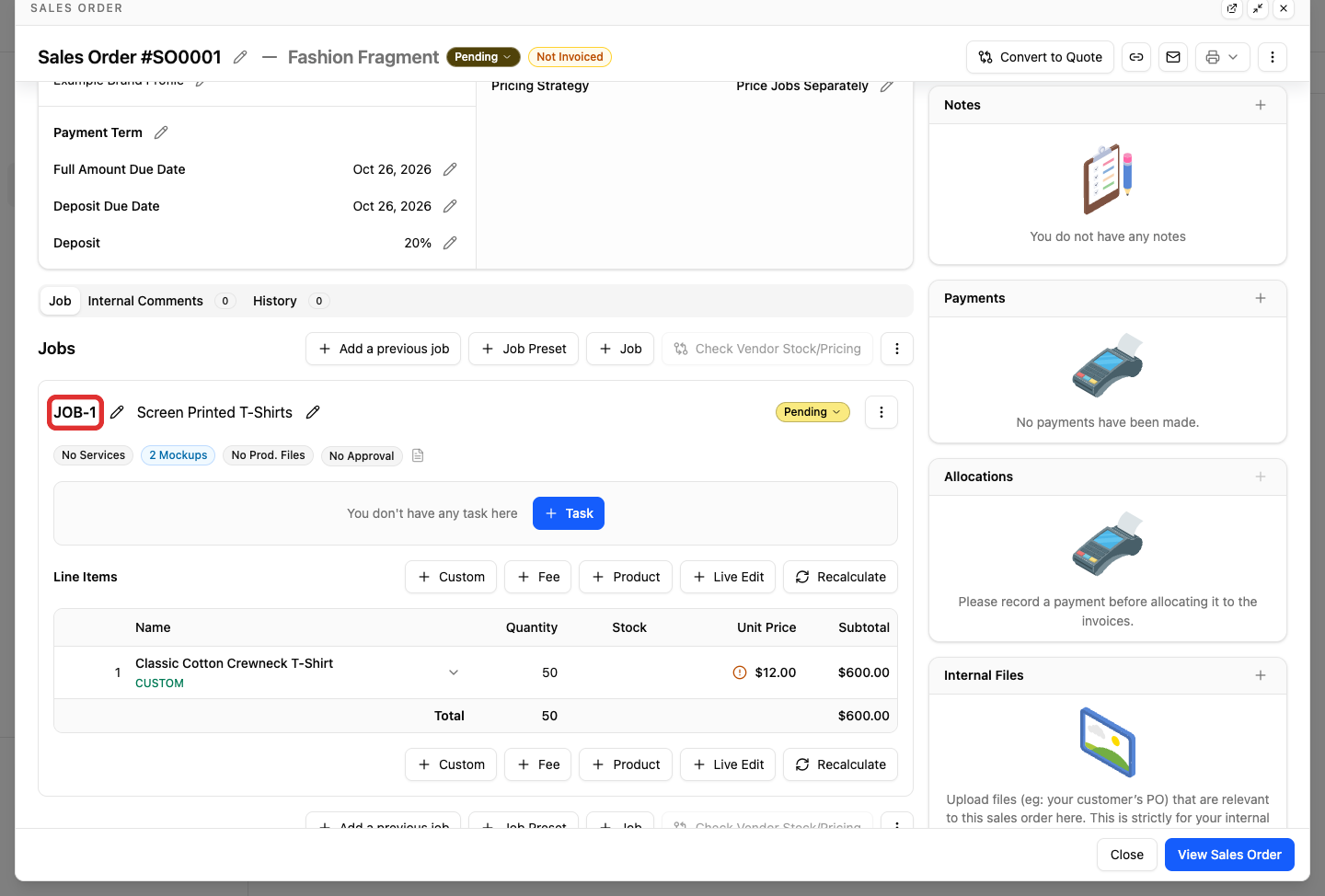
Task: Click unit price warning icon
Action: click(x=740, y=672)
